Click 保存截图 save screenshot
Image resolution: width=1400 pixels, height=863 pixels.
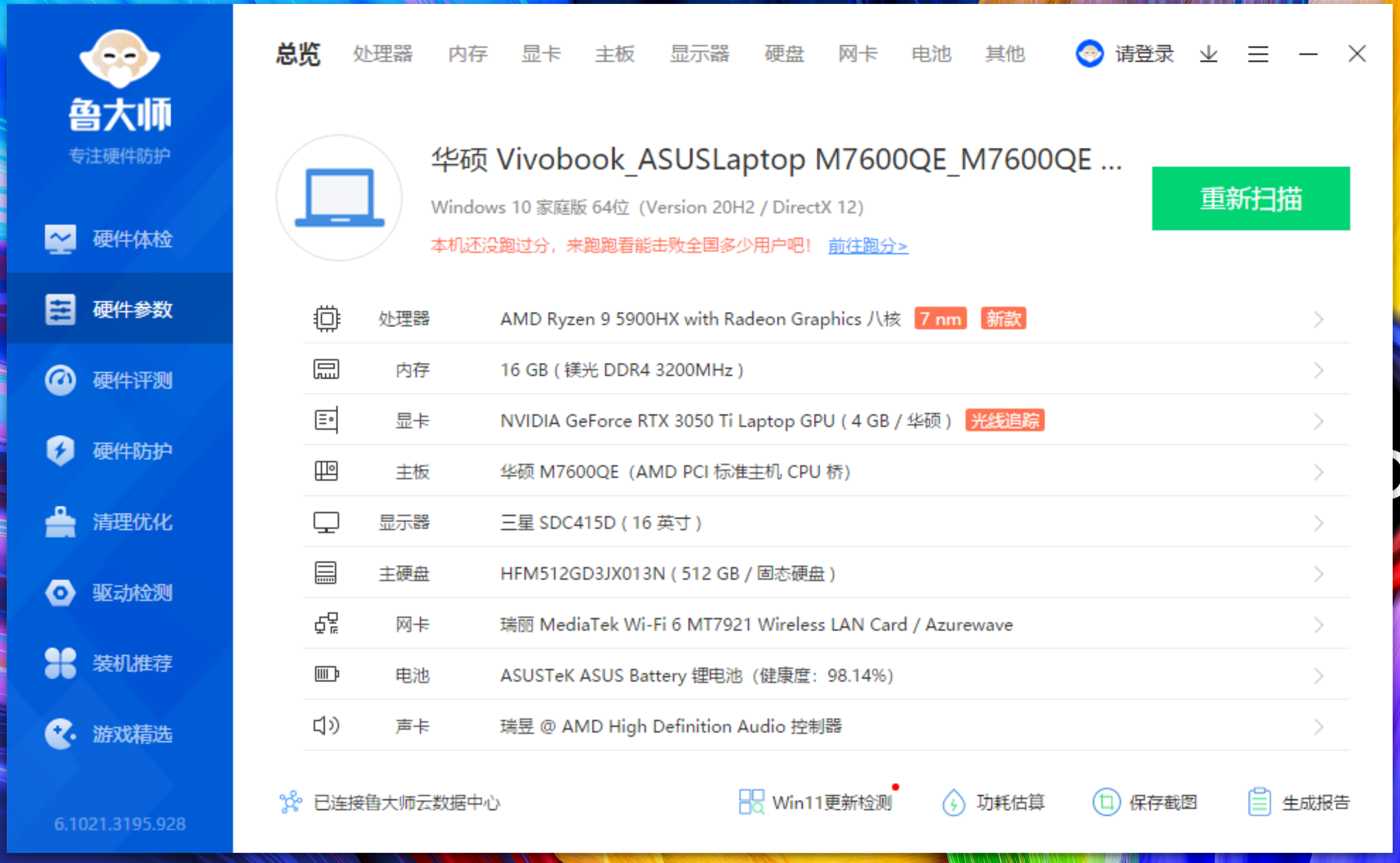click(1145, 802)
